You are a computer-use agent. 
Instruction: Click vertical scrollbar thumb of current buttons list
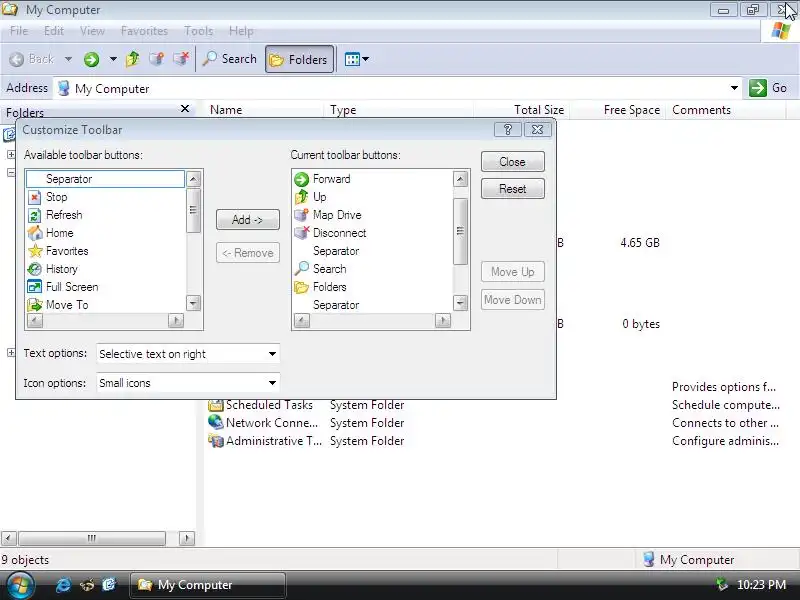point(460,231)
